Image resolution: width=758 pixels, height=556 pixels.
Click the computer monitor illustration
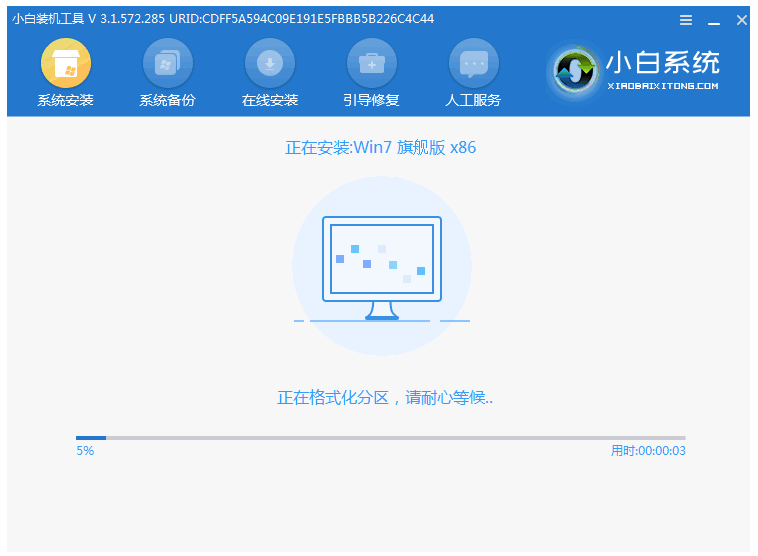coord(382,268)
